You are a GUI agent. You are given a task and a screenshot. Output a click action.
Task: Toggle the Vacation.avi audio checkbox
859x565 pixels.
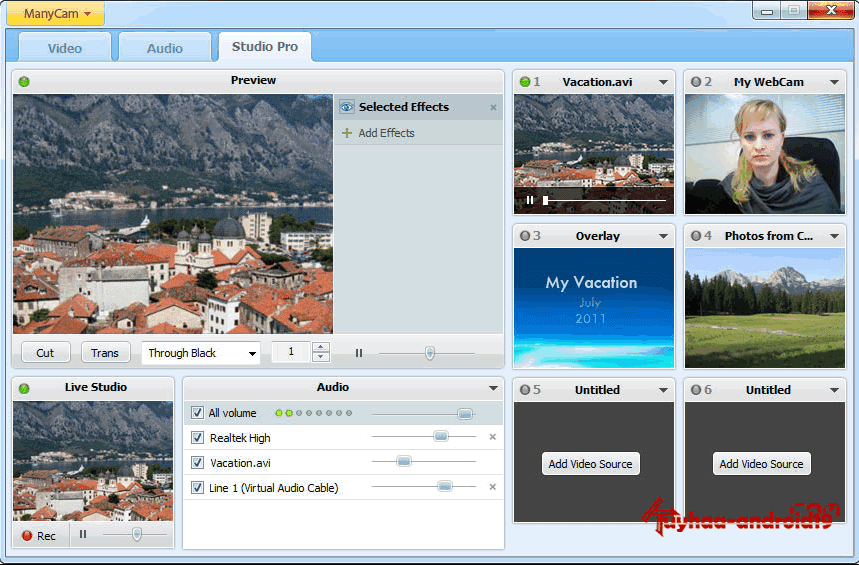(197, 463)
